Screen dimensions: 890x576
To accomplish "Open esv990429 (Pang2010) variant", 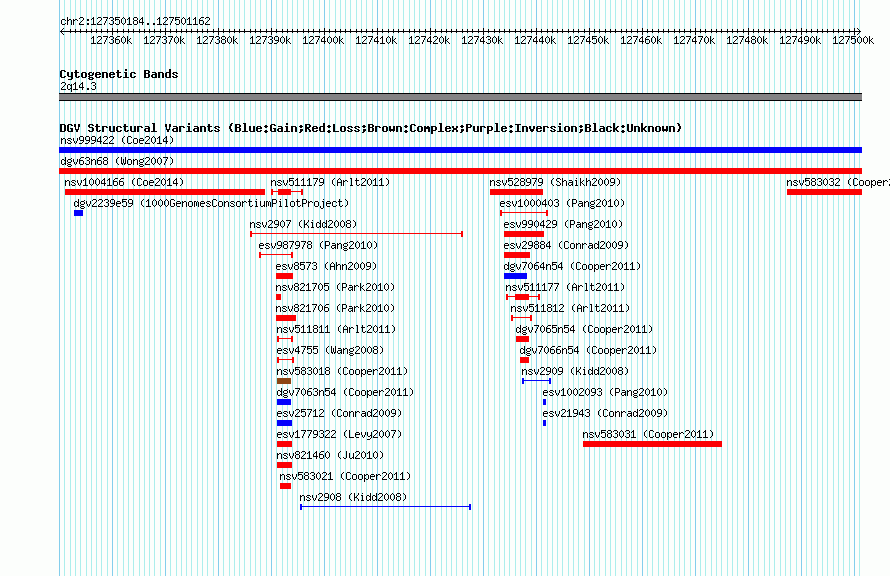I will 563,224.
